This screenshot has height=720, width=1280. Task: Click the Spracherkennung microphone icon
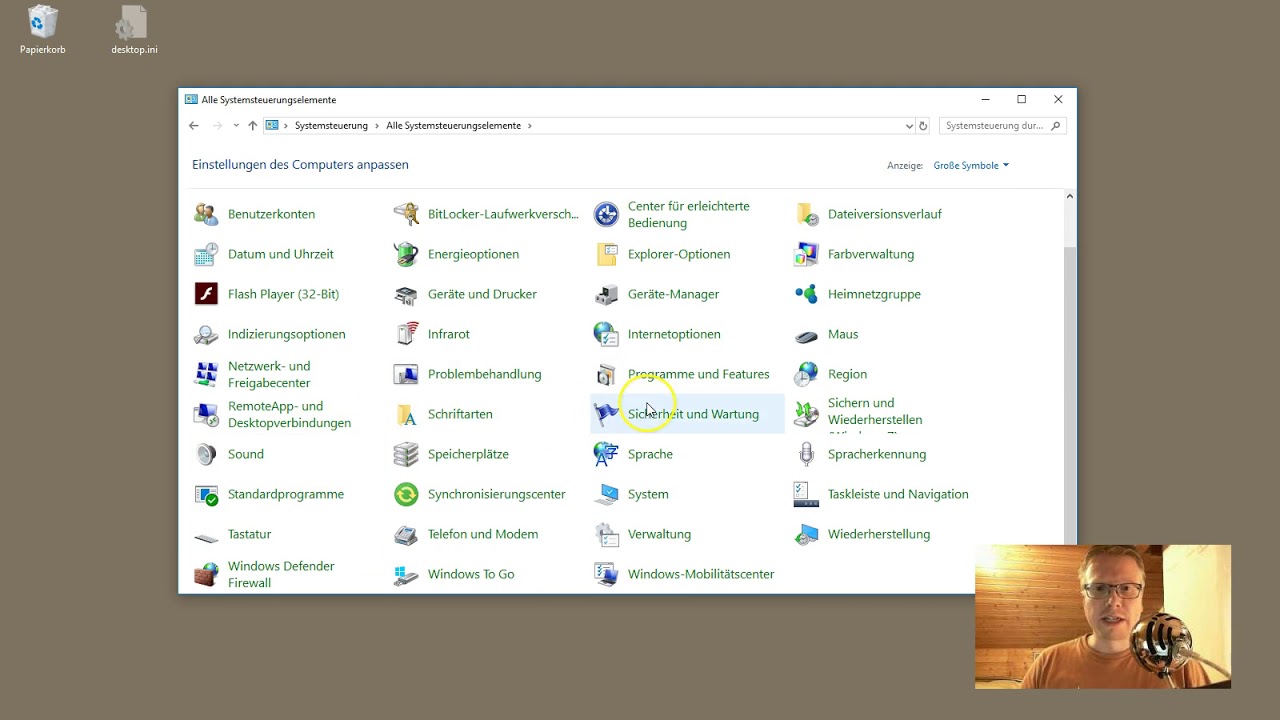click(806, 454)
